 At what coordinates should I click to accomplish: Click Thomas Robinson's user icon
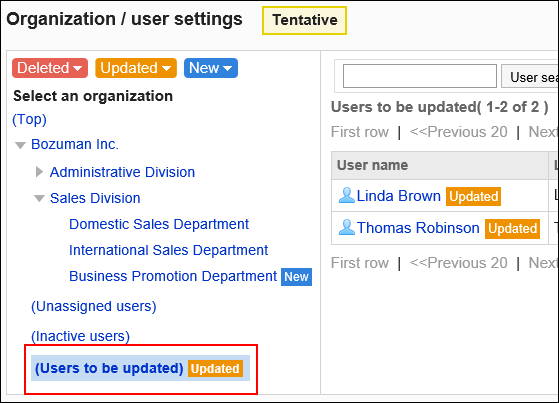point(347,228)
